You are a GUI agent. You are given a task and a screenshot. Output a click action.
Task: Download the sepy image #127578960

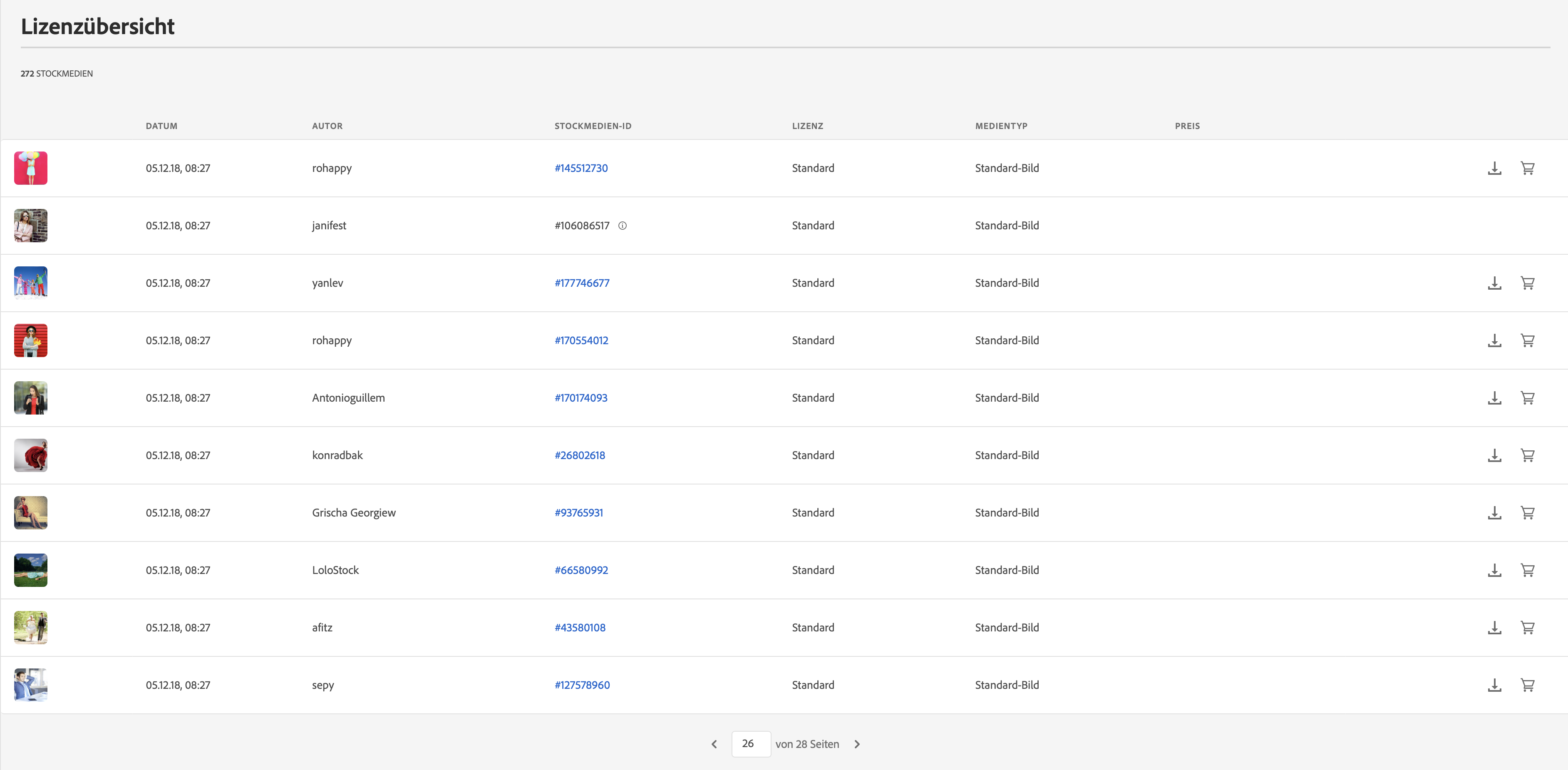click(1494, 686)
